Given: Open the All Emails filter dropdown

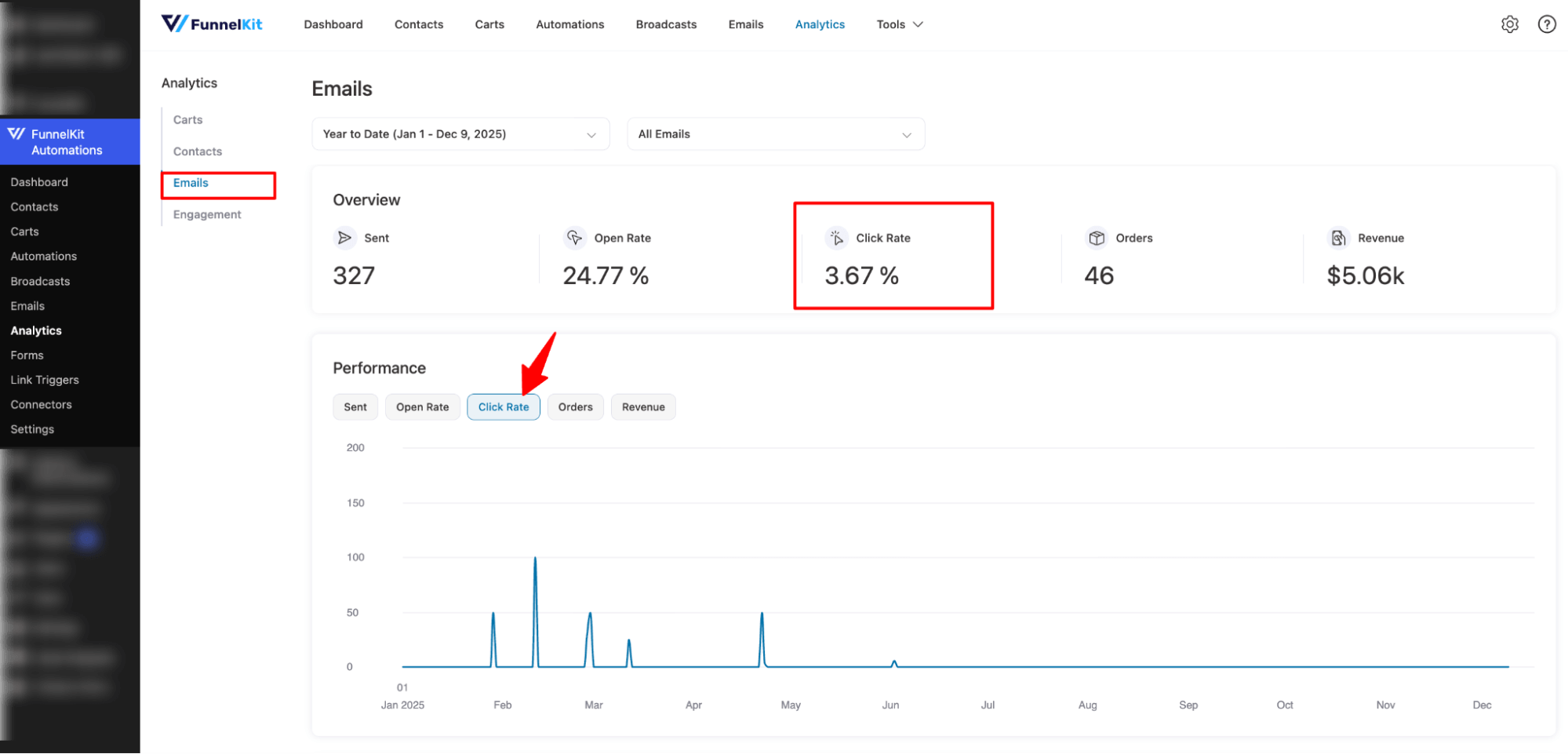Looking at the screenshot, I should point(775,133).
